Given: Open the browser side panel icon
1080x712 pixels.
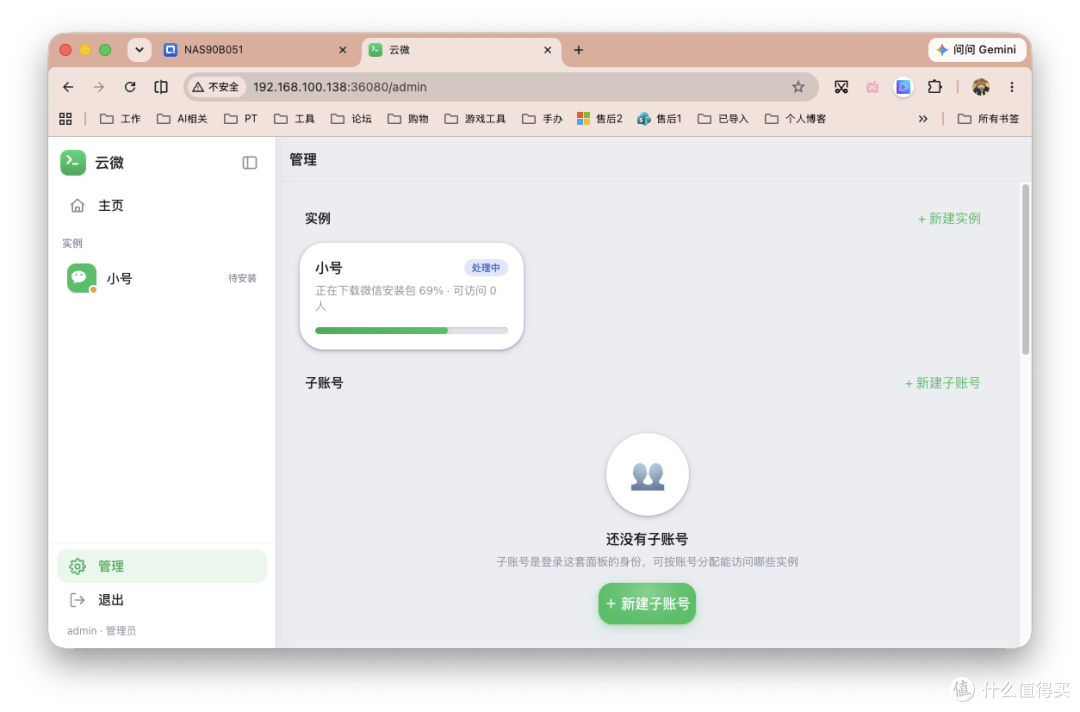Looking at the screenshot, I should (x=160, y=87).
